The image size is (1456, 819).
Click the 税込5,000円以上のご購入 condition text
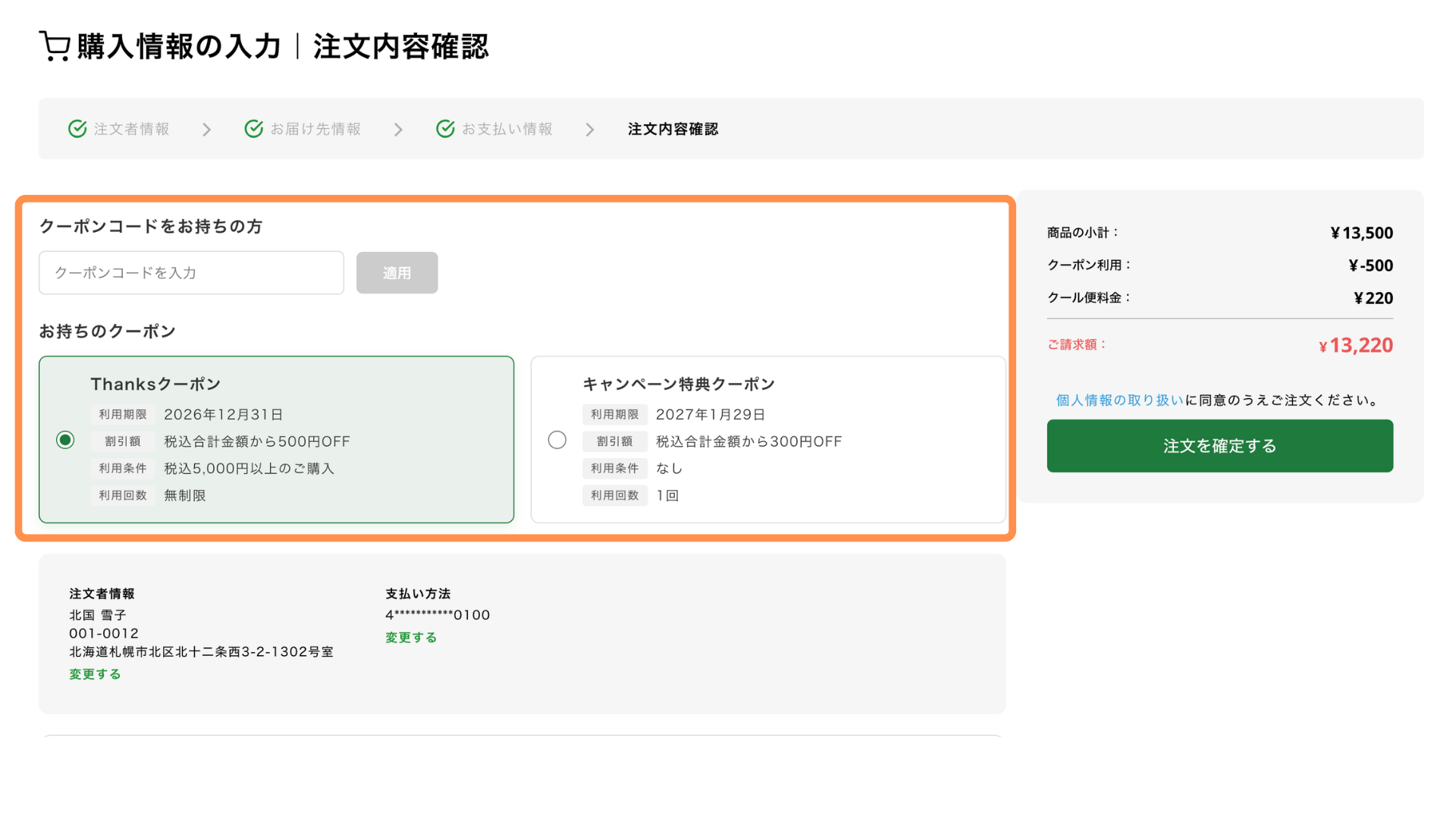click(249, 469)
